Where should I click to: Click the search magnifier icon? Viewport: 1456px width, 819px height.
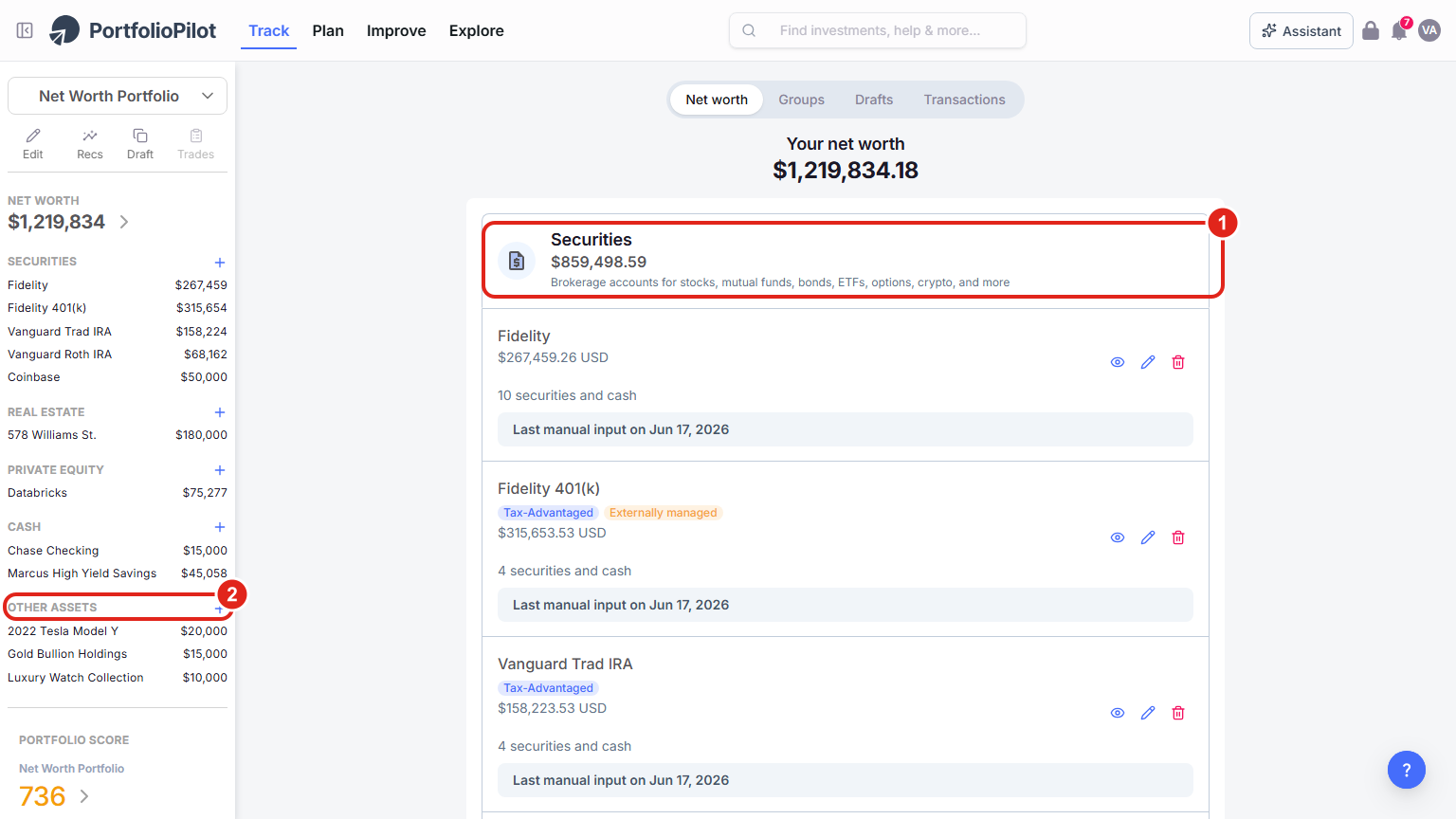point(749,30)
